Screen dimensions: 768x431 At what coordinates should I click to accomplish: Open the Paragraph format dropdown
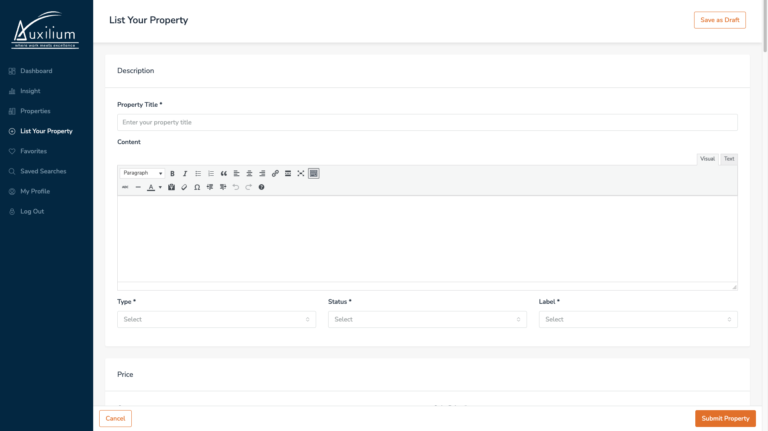(x=142, y=173)
